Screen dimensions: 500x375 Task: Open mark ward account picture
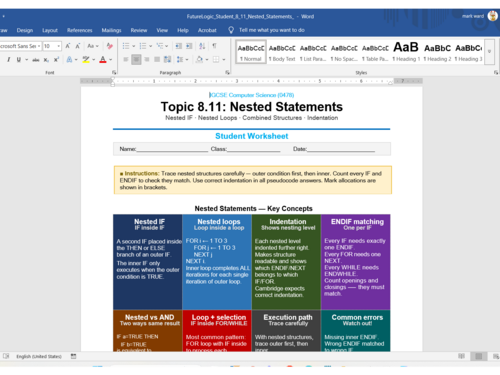click(492, 16)
